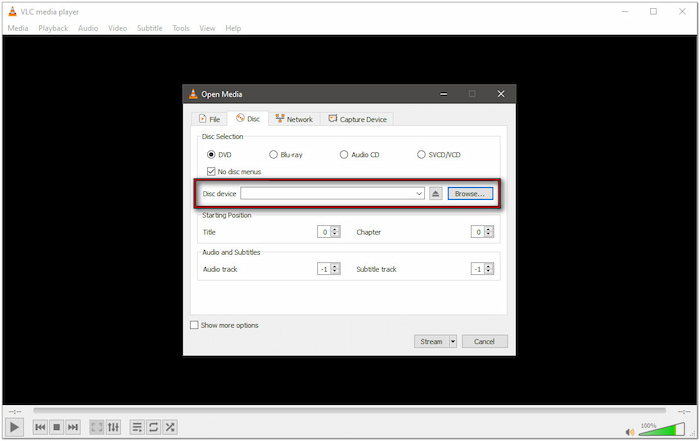
Task: Click the Open Media dialog cone icon
Action: [x=193, y=94]
